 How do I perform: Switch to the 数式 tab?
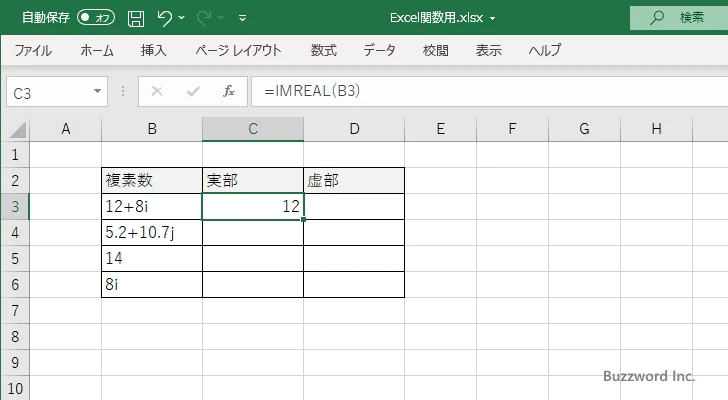(324, 50)
